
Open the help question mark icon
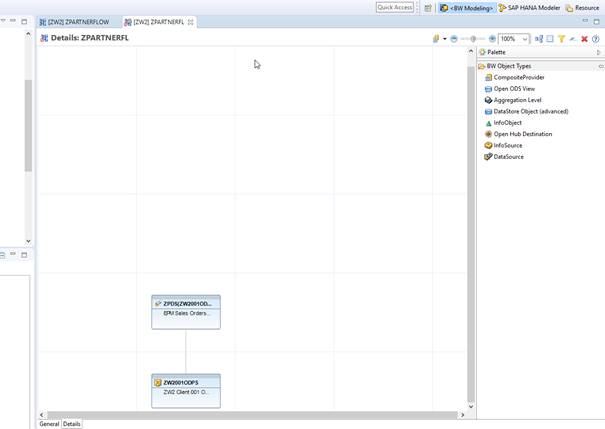pos(595,39)
